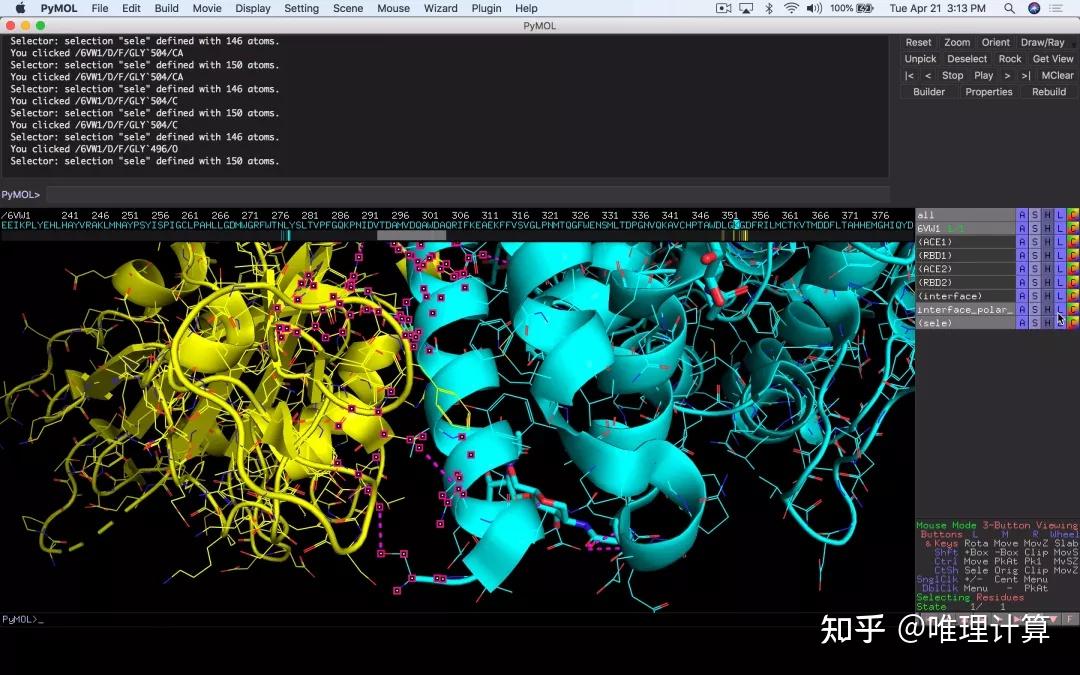Toggle the (RBD2) selection
Screen dimensions: 1080x675
click(965, 282)
